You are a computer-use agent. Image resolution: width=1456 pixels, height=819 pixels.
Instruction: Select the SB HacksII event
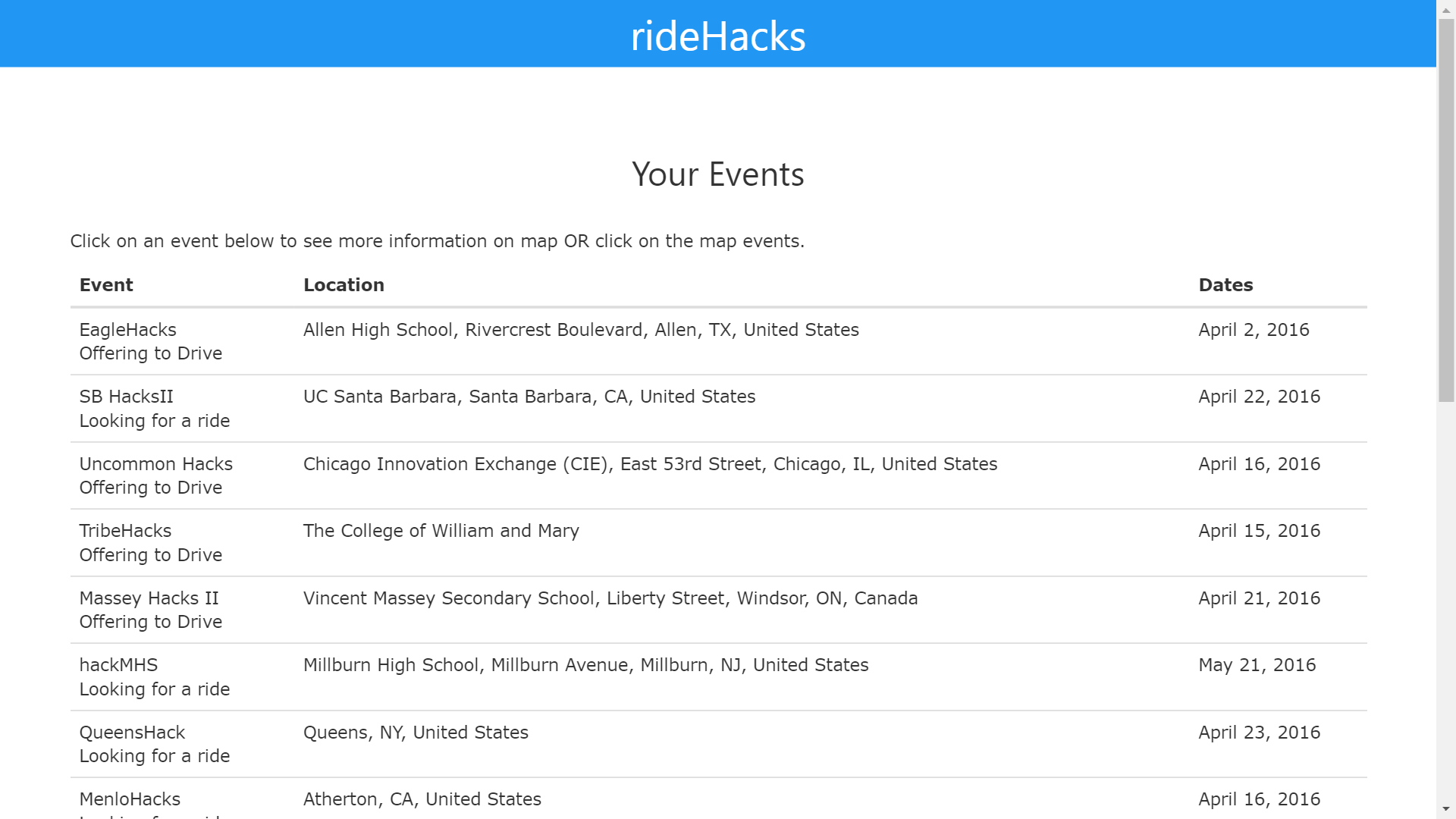[126, 397]
